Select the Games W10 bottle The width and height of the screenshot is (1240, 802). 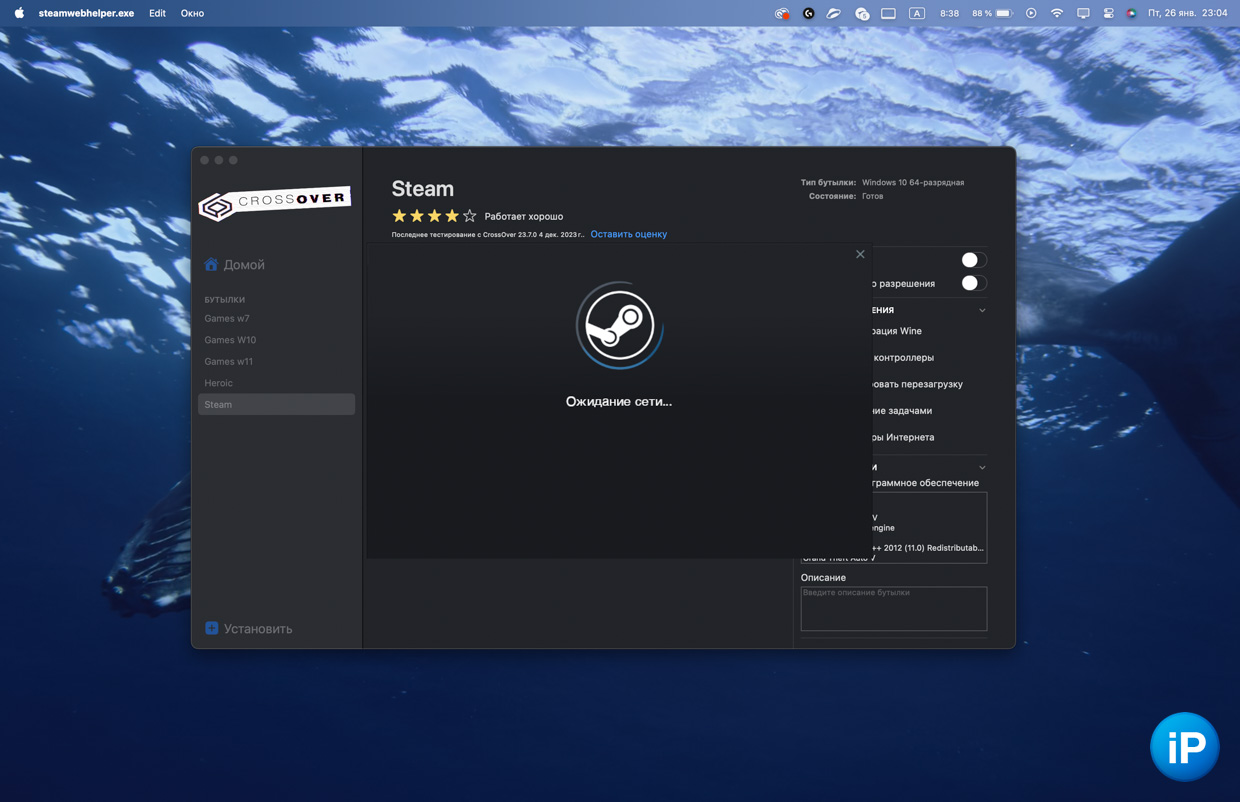(276, 340)
